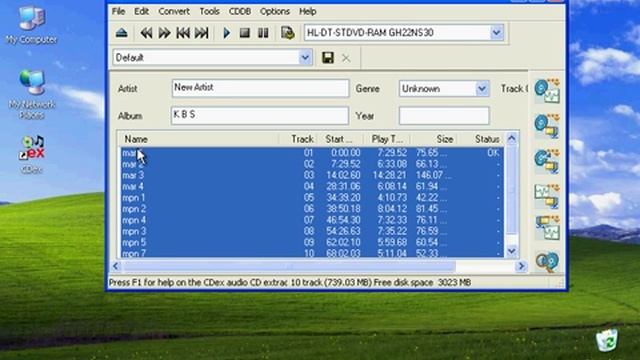Stop playback with the stop button
640x360 pixels.
tap(244, 33)
